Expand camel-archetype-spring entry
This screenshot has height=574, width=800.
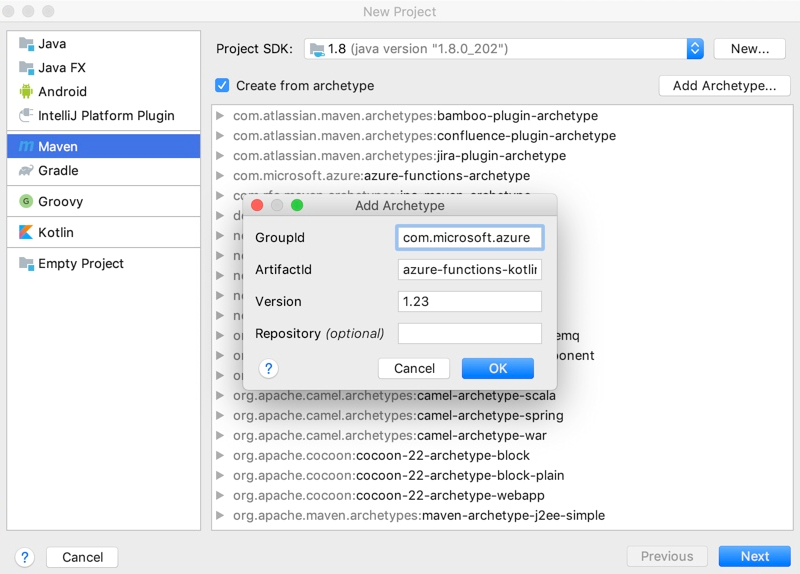220,415
